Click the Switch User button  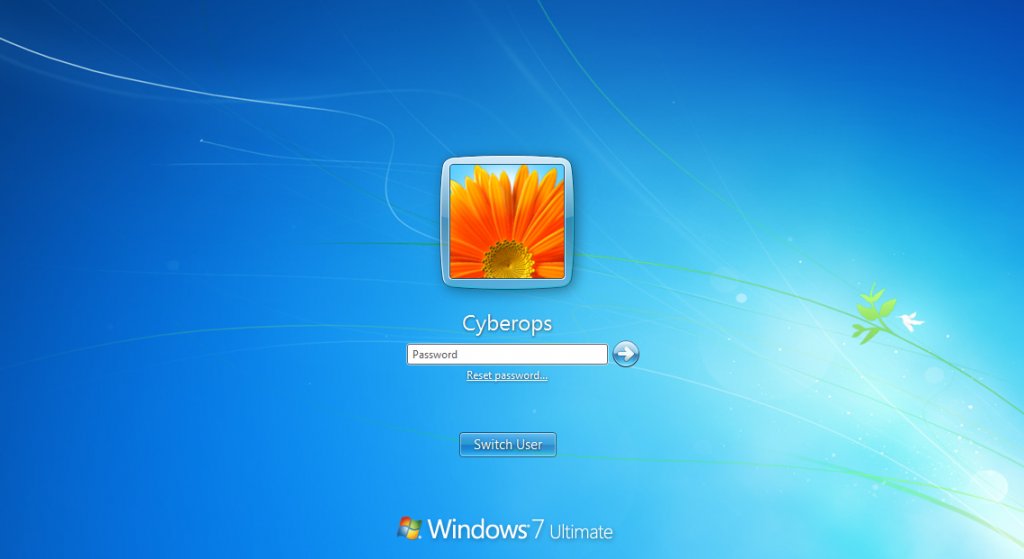(x=507, y=444)
